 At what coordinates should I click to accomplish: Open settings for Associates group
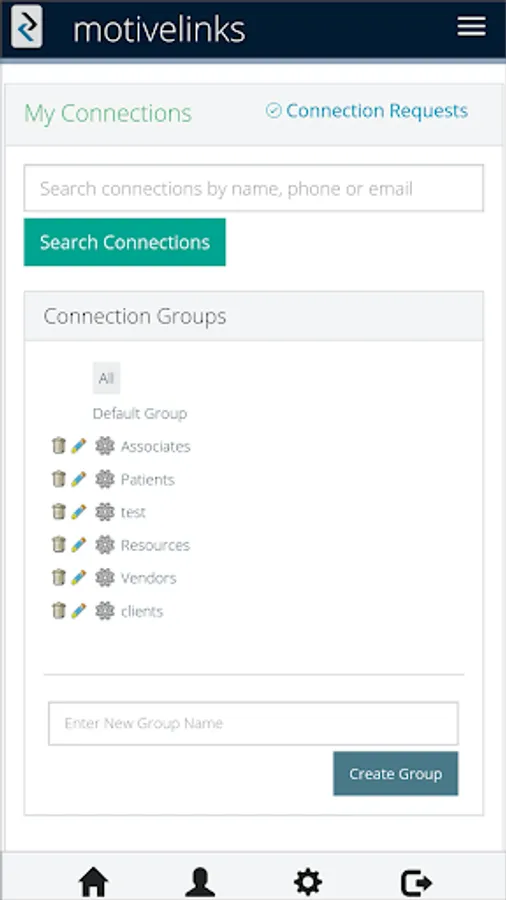(x=104, y=446)
